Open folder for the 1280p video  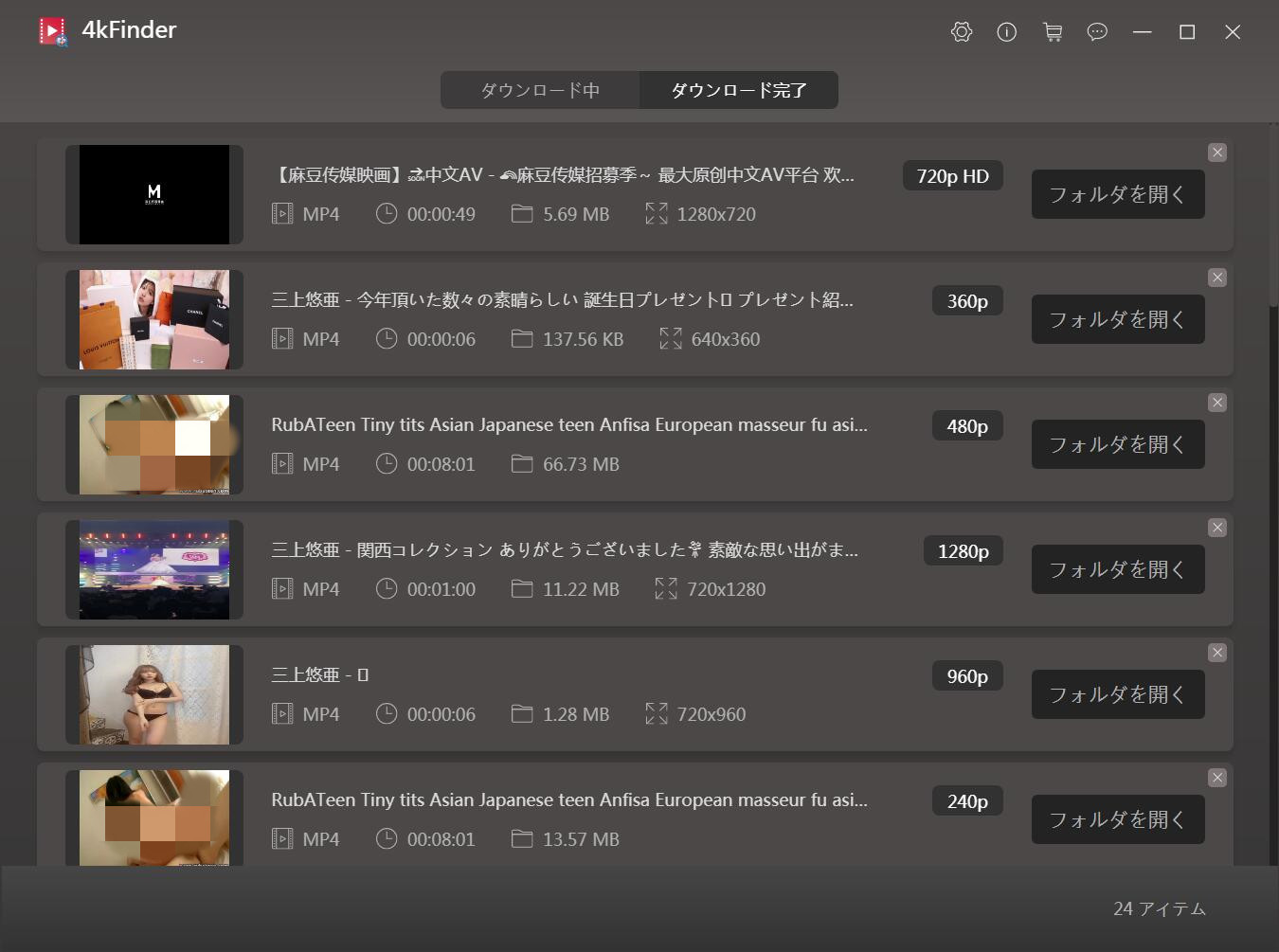[1118, 569]
